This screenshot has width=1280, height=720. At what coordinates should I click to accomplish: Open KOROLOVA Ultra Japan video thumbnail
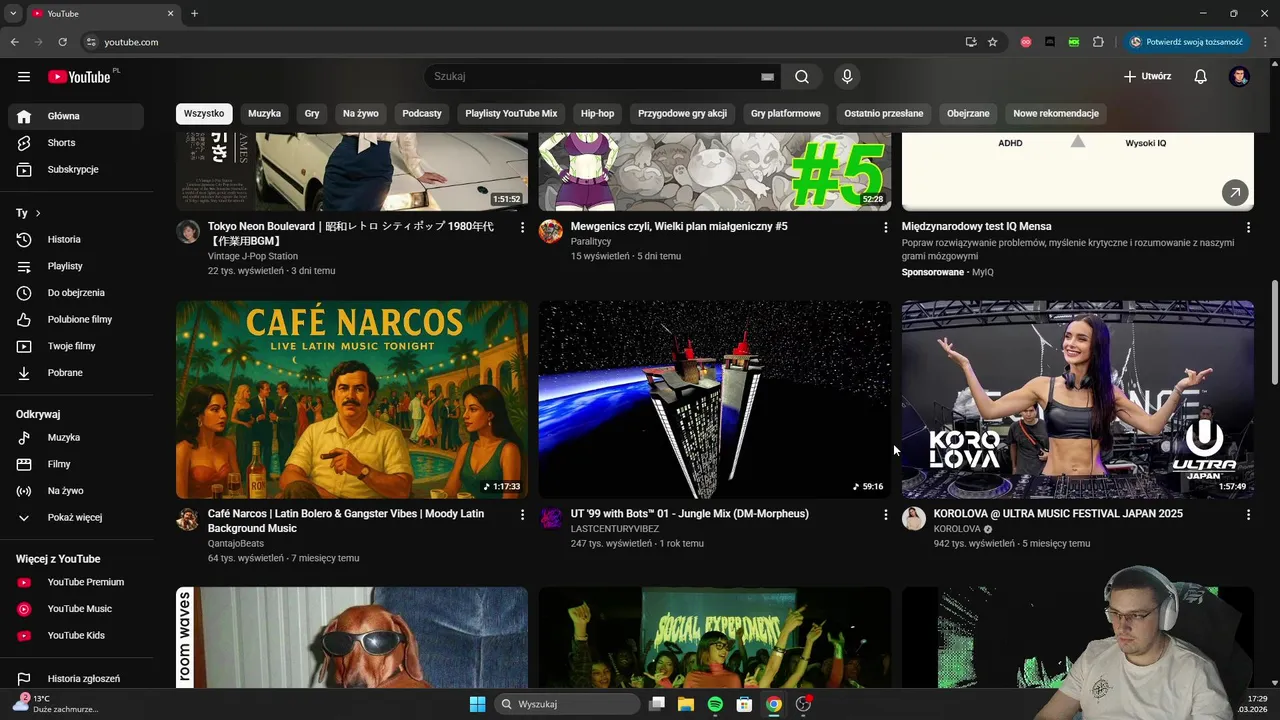[x=1078, y=400]
